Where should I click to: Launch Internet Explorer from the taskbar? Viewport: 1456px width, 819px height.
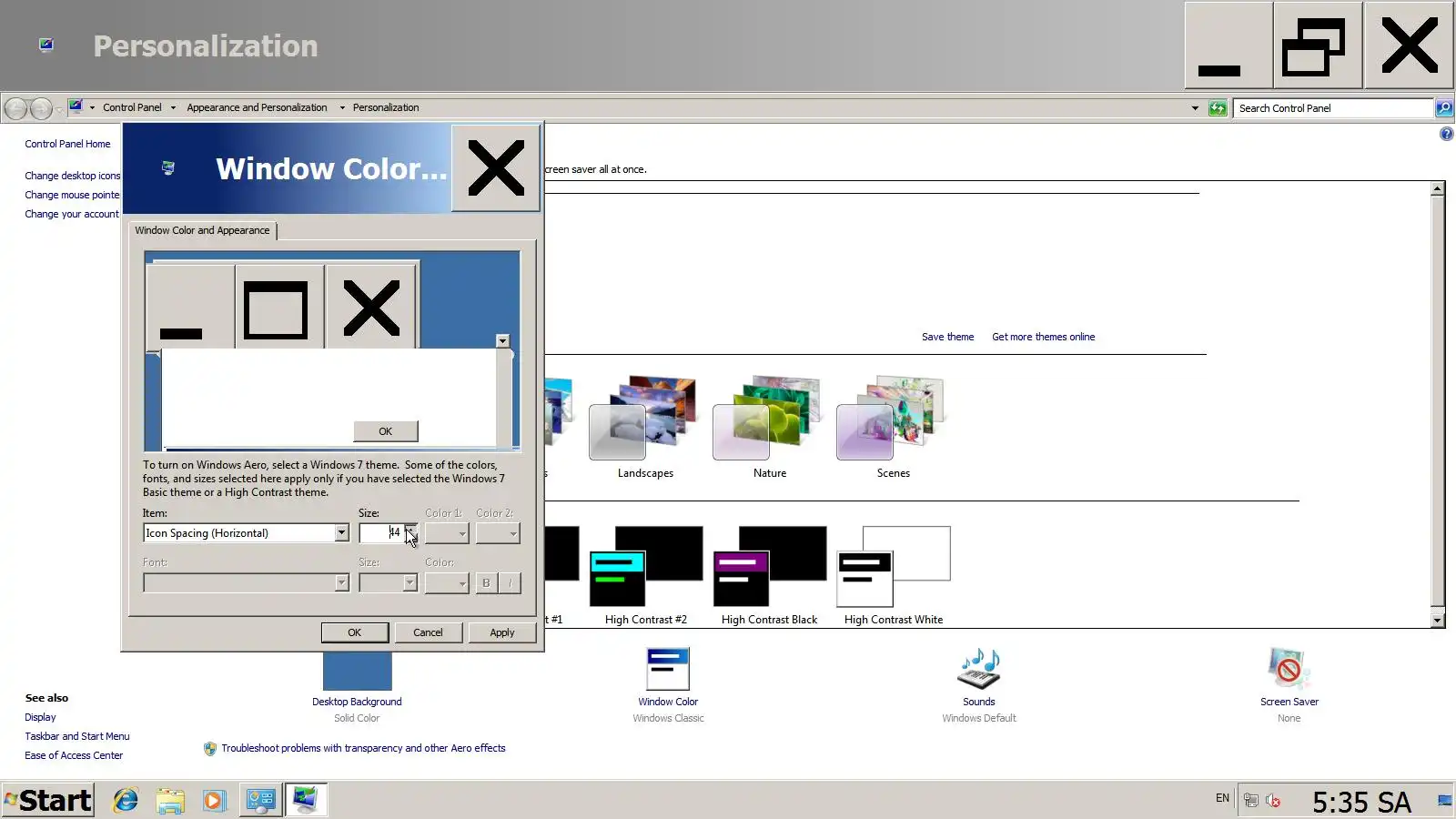click(x=126, y=800)
